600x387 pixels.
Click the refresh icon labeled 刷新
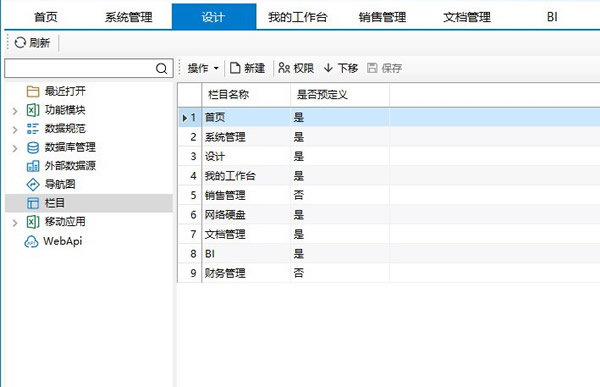coord(20,42)
